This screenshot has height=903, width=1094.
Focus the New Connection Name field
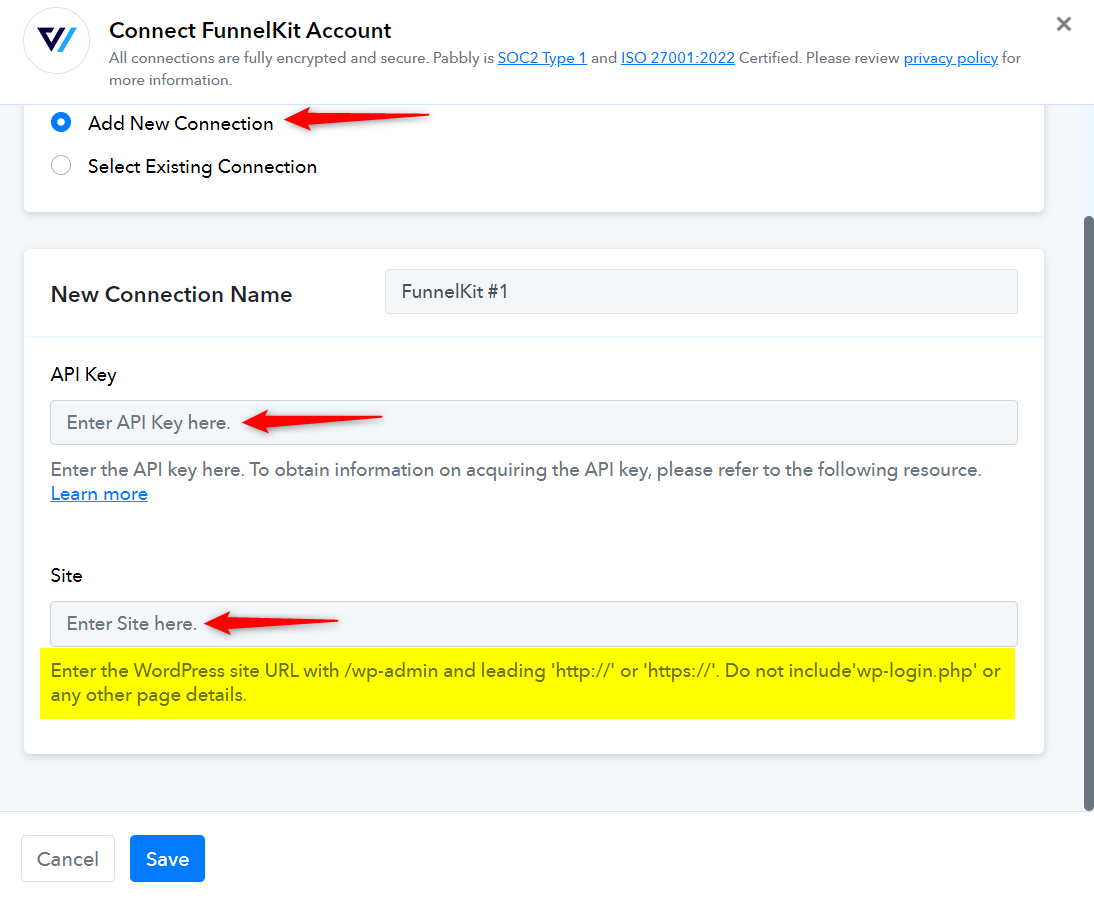pyautogui.click(x=701, y=292)
